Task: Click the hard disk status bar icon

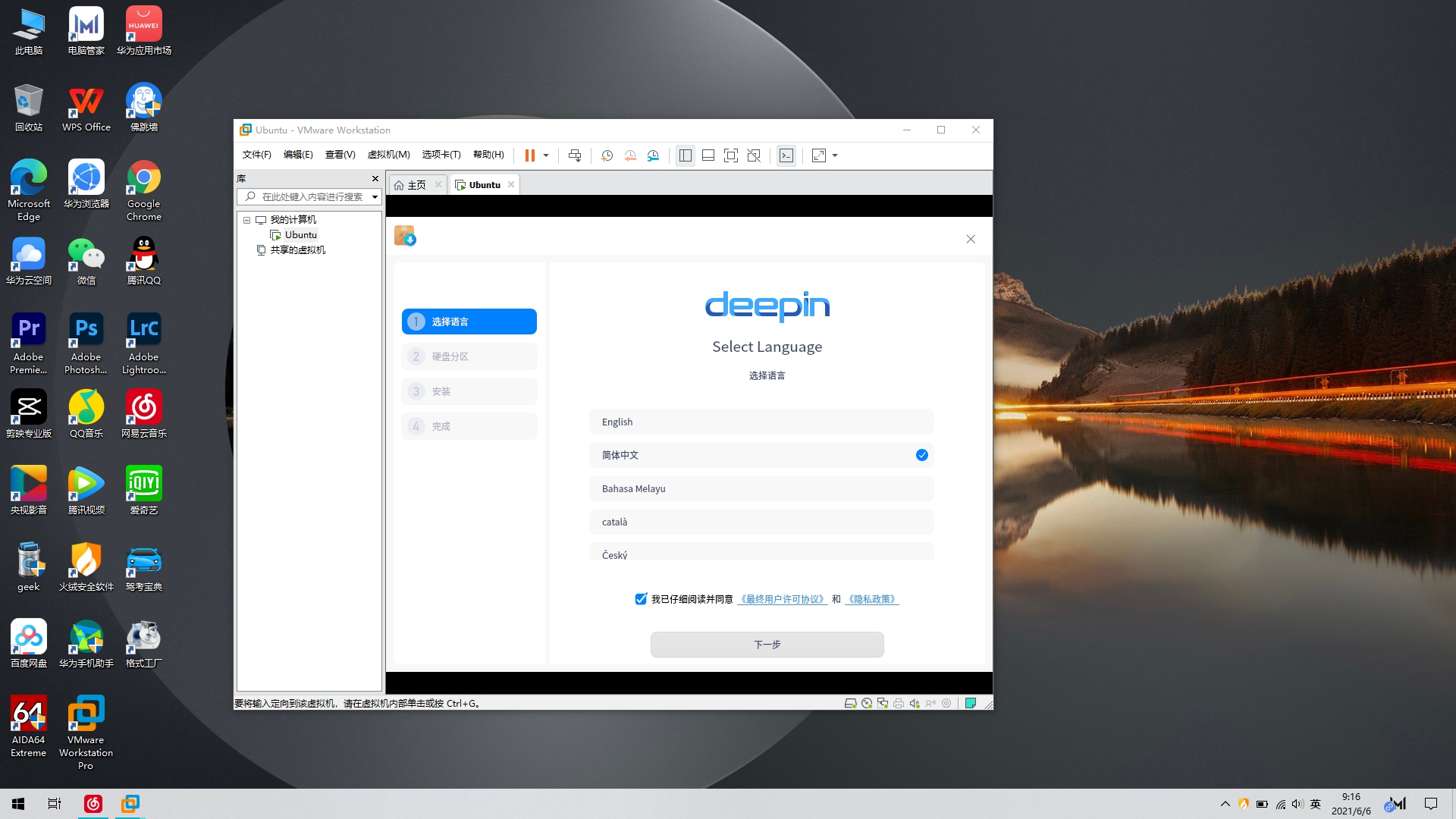Action: [851, 704]
